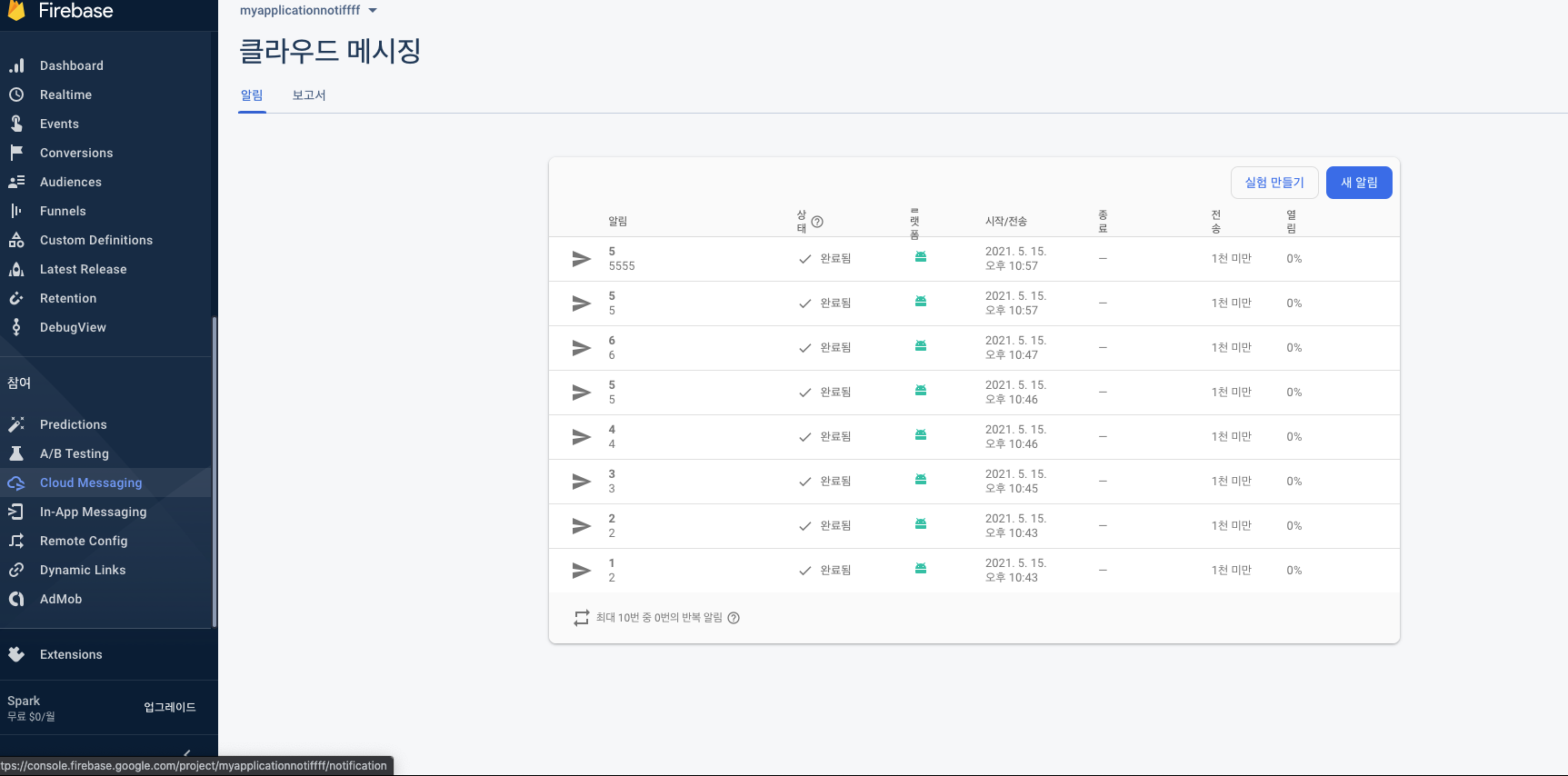Click the 업그레이드 upgrade button
The height and width of the screenshot is (776, 1568).
pyautogui.click(x=170, y=707)
